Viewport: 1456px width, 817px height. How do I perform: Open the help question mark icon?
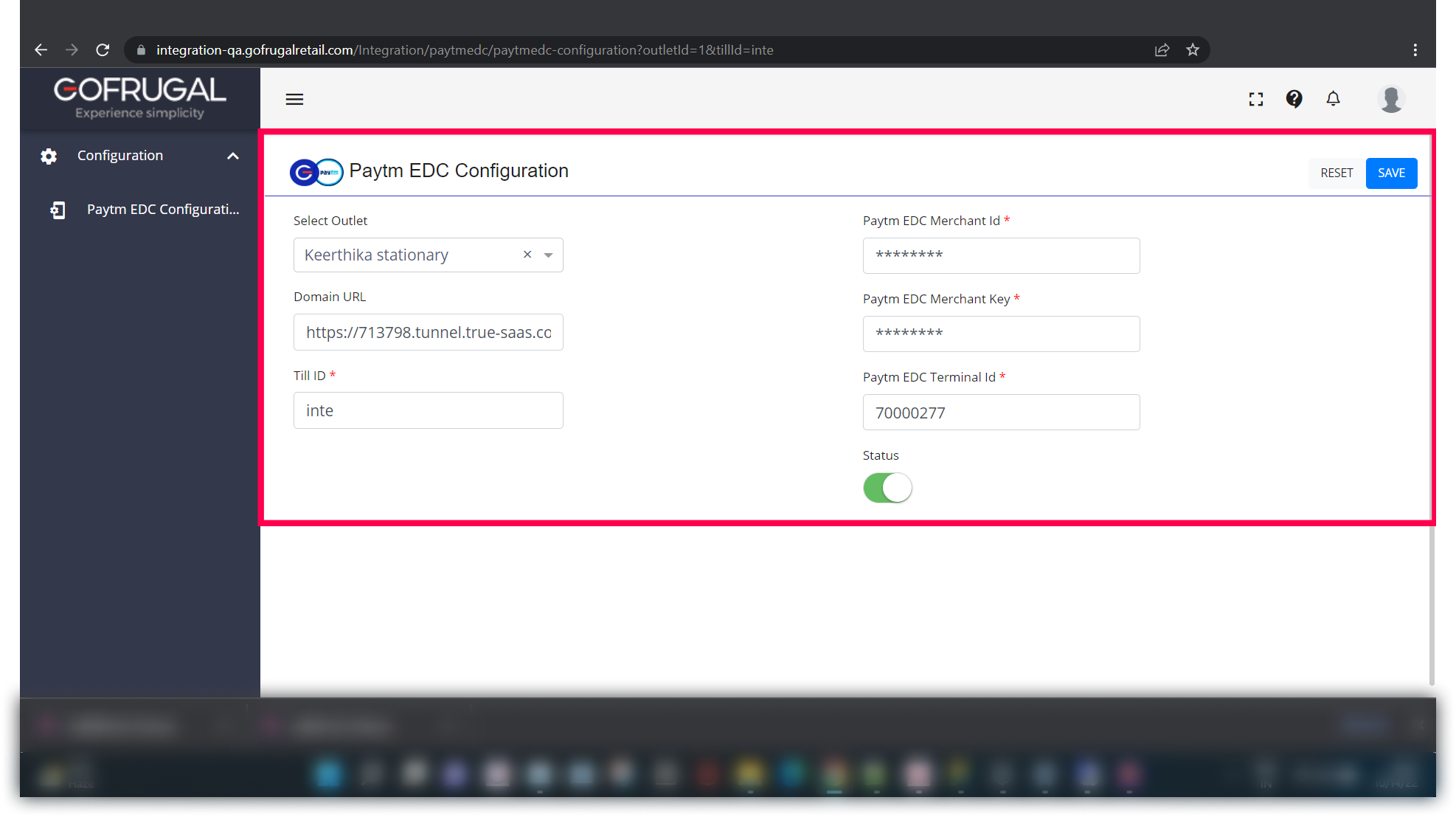tap(1294, 99)
